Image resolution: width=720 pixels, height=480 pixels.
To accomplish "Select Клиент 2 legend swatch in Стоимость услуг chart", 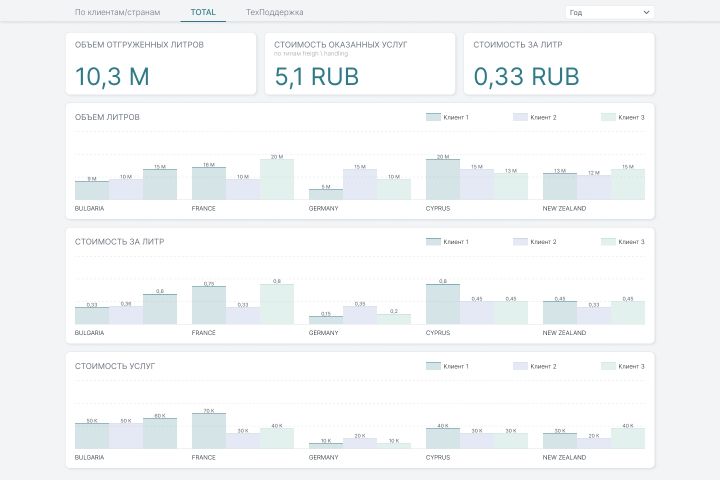I will pos(520,366).
